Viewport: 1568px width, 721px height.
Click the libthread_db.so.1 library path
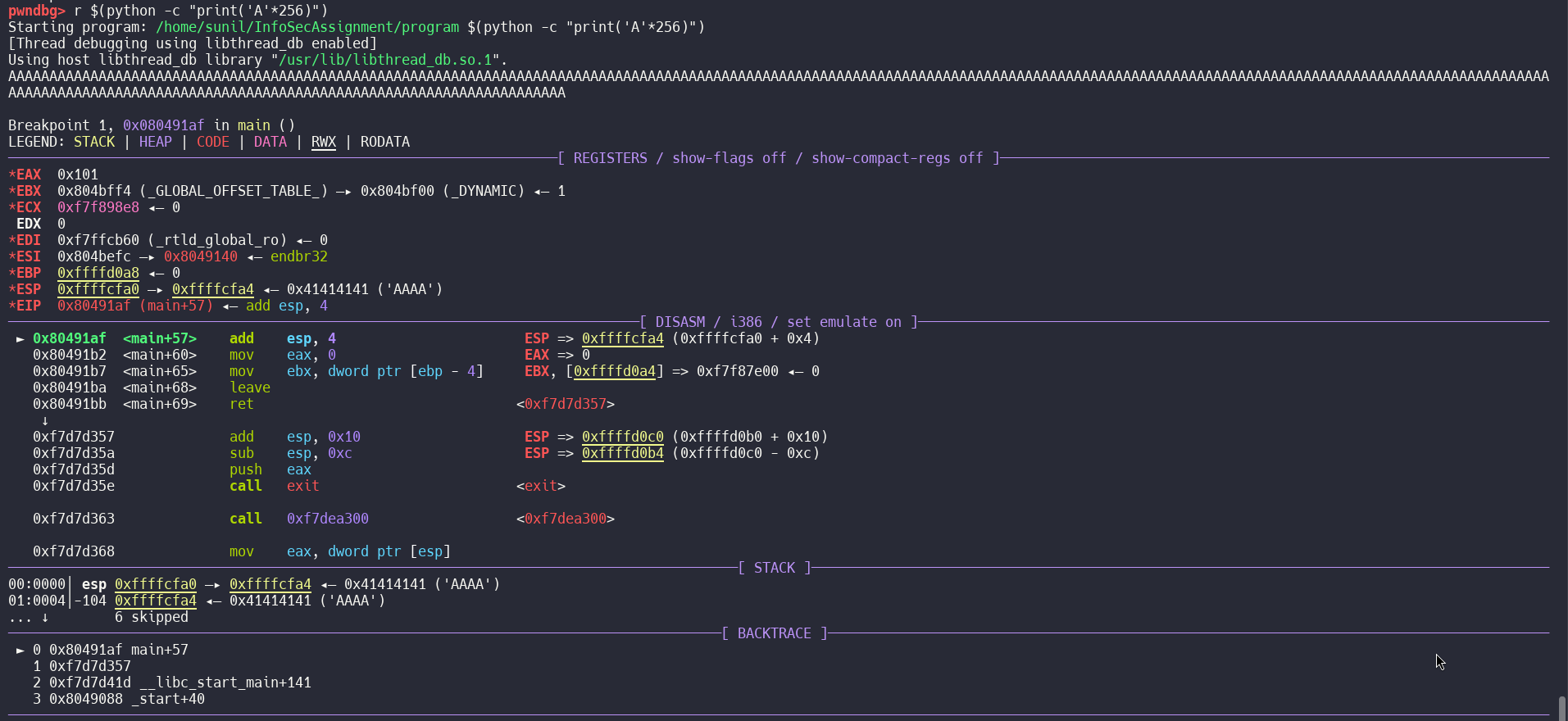[x=385, y=60]
